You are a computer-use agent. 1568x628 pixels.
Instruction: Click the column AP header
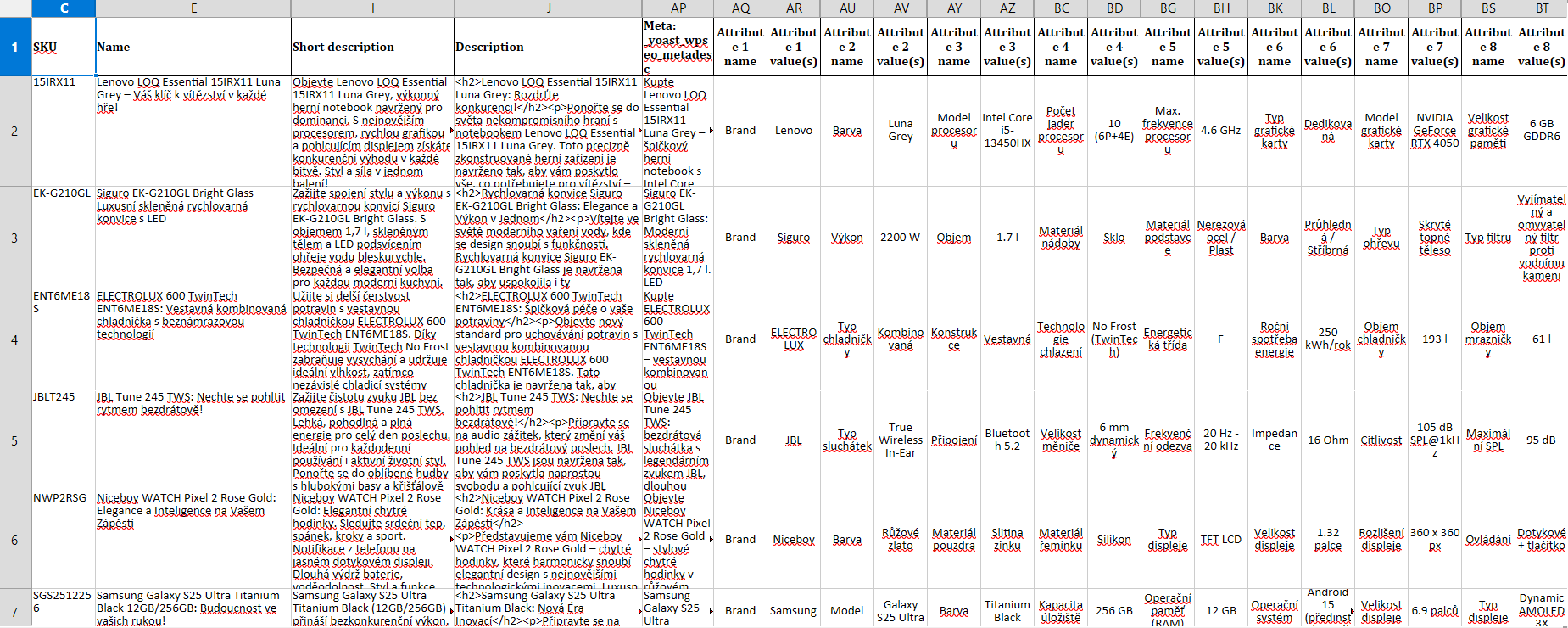[678, 8]
